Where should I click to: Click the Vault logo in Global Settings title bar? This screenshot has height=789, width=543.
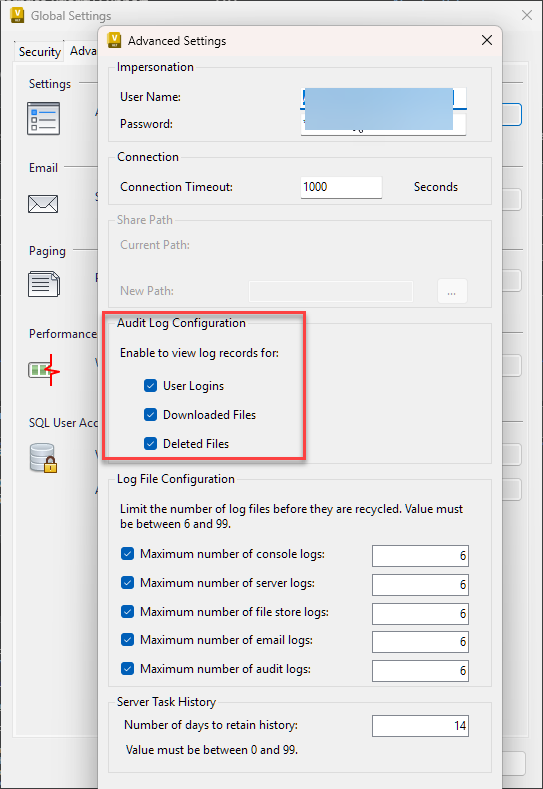click(17, 15)
